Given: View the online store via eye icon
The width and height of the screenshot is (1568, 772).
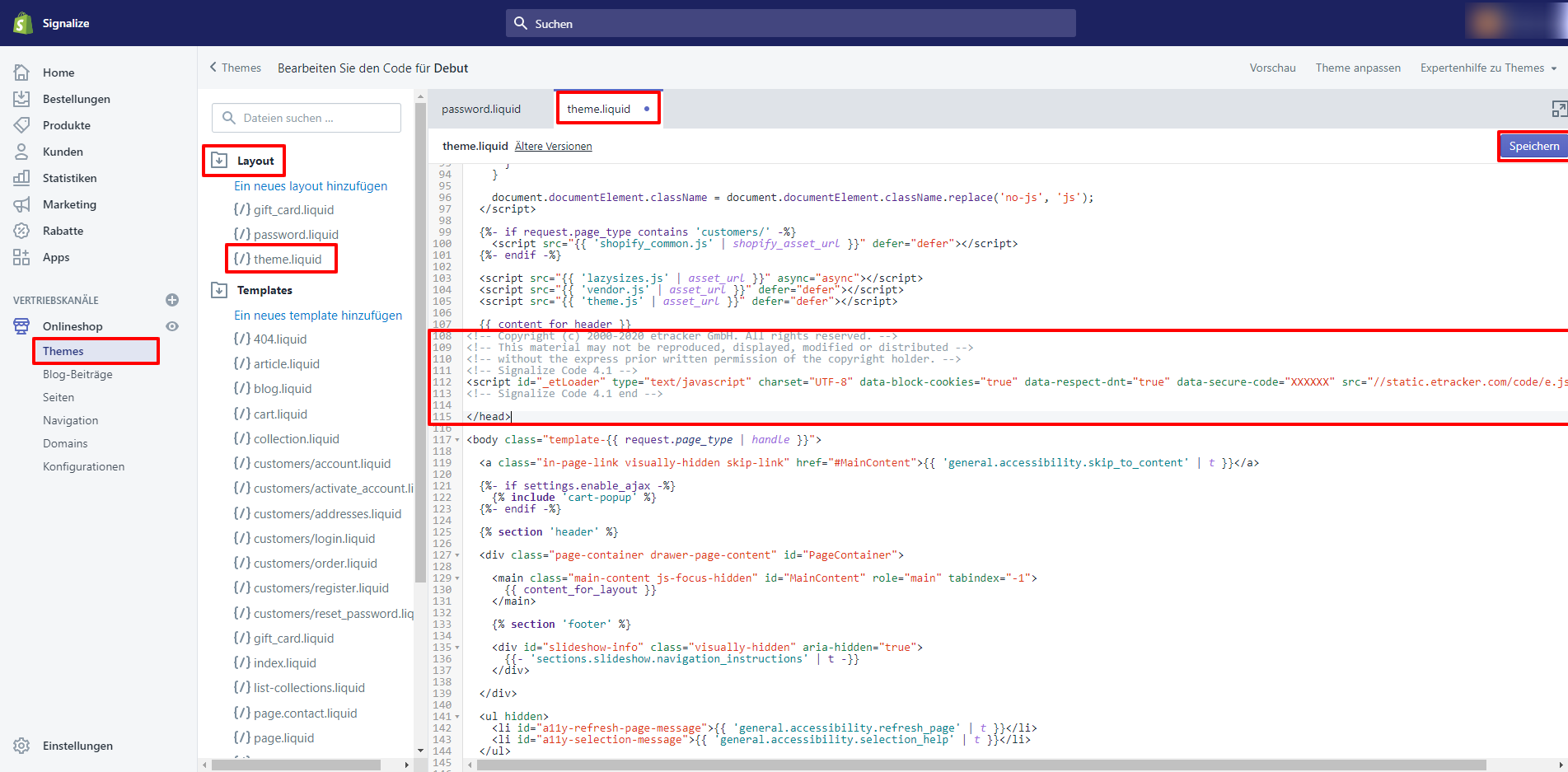Looking at the screenshot, I should pyautogui.click(x=172, y=326).
